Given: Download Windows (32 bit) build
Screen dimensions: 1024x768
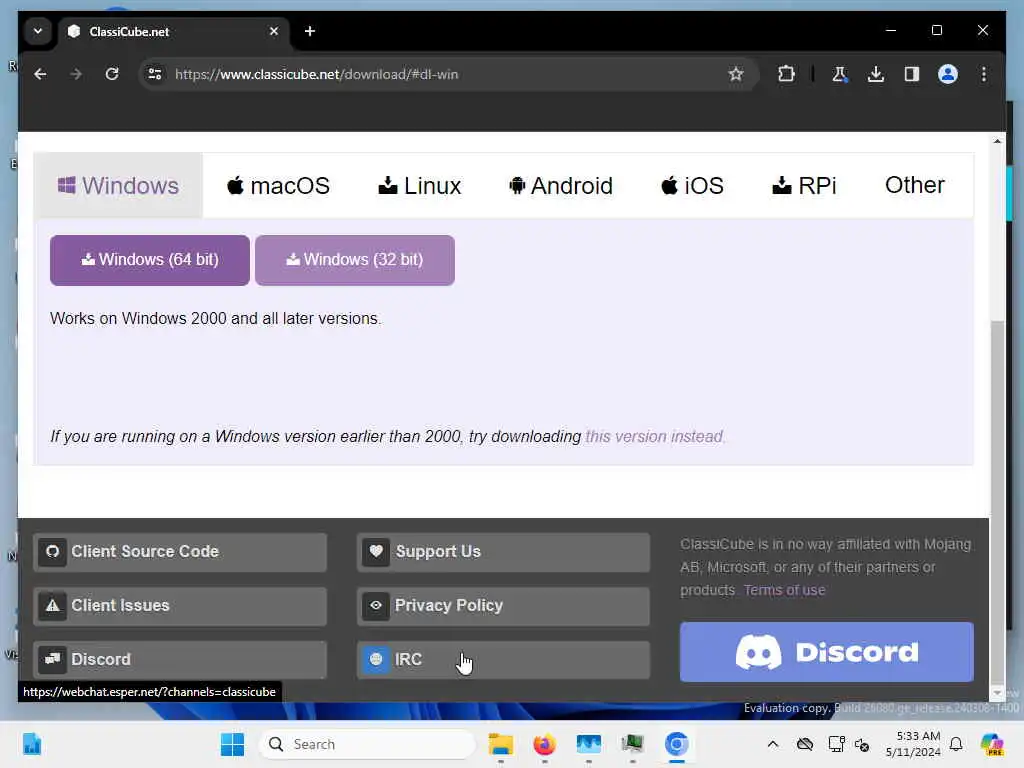Looking at the screenshot, I should pyautogui.click(x=355, y=260).
